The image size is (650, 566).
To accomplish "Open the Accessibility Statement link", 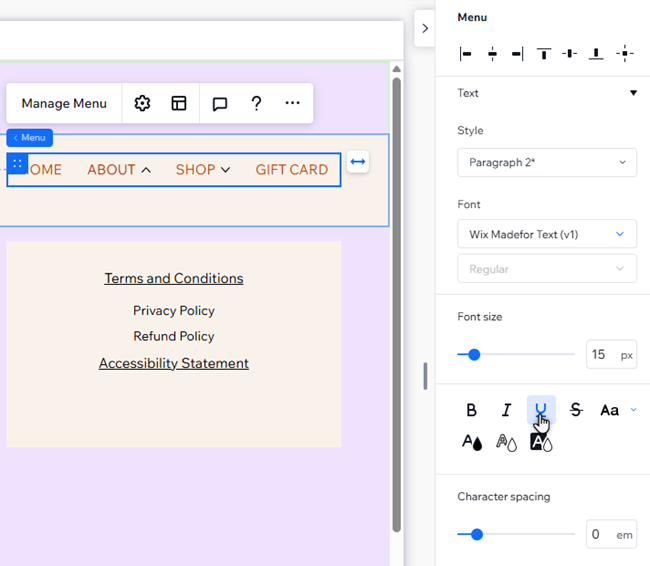I will click(x=174, y=363).
